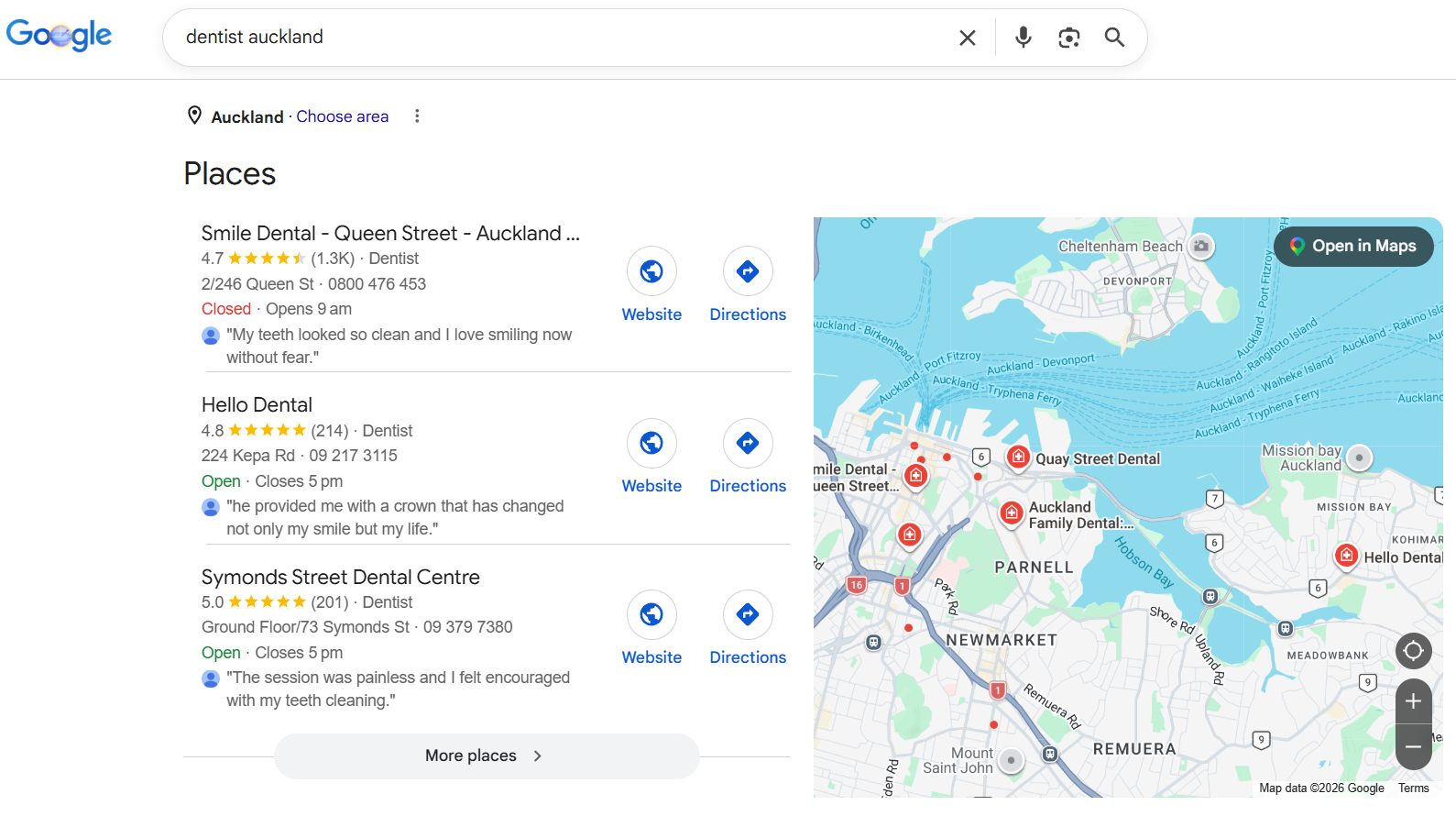The height and width of the screenshot is (816, 1456).
Task: Select Quay Street Dental map pin
Action: (1018, 457)
